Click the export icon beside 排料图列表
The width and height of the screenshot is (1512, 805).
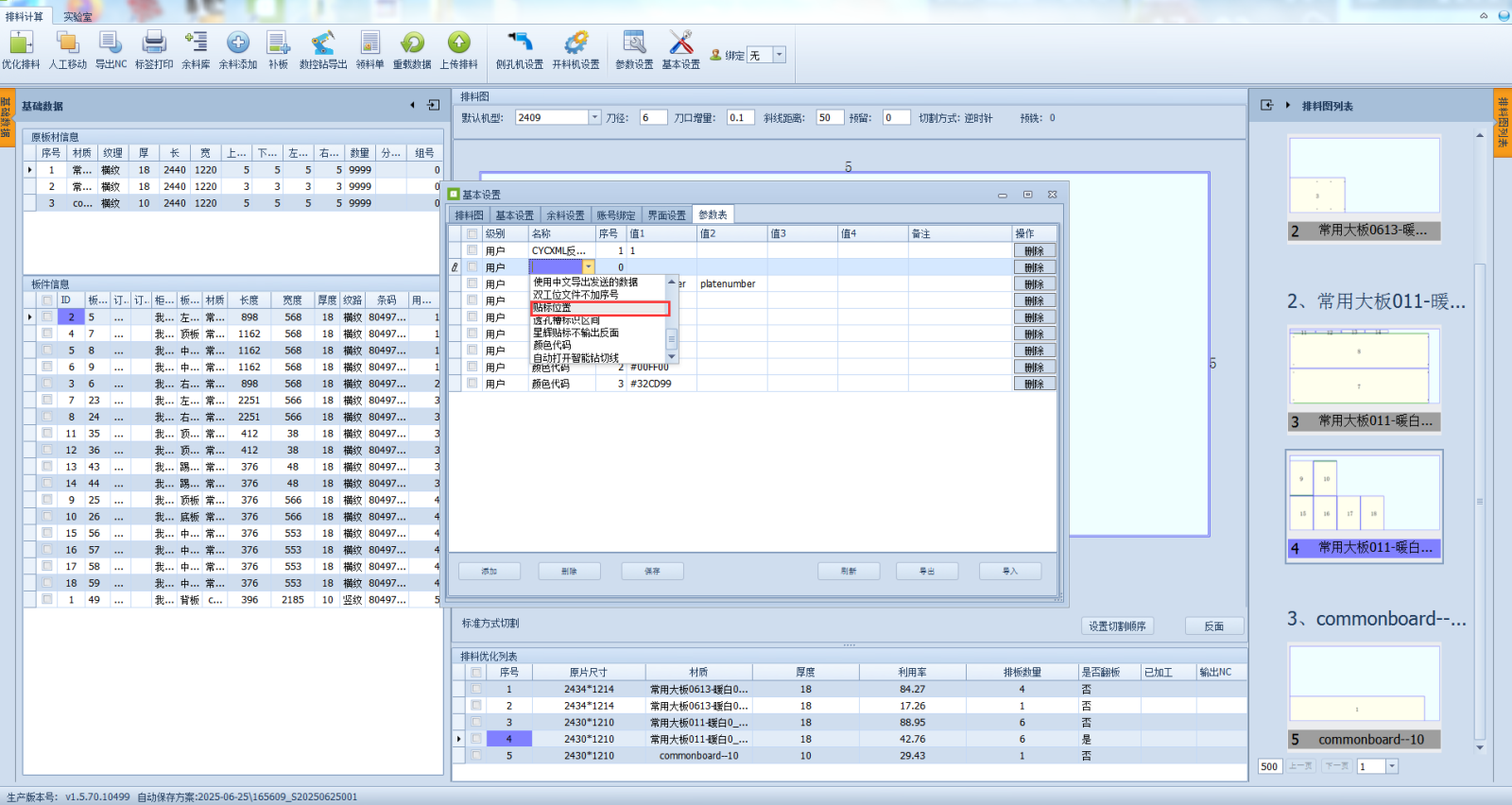(1266, 105)
